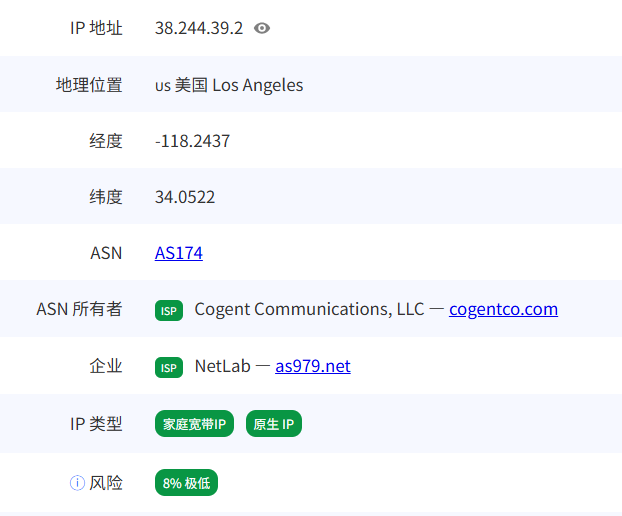Screen dimensions: 622x516
Task: Click the ISP badge before NetLab
Action: (169, 367)
